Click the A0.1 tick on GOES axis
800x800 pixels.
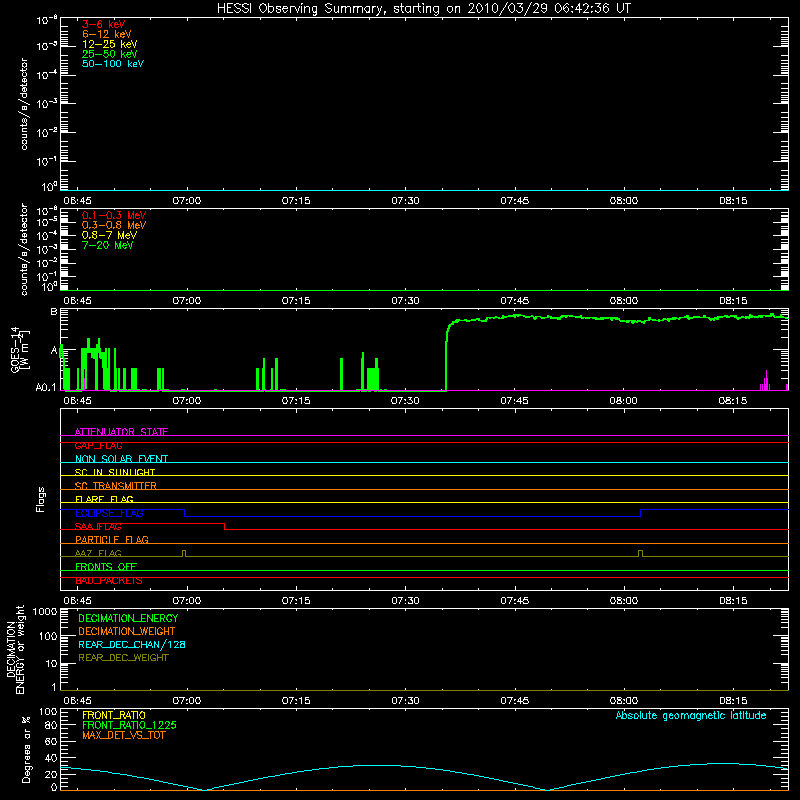click(x=46, y=388)
